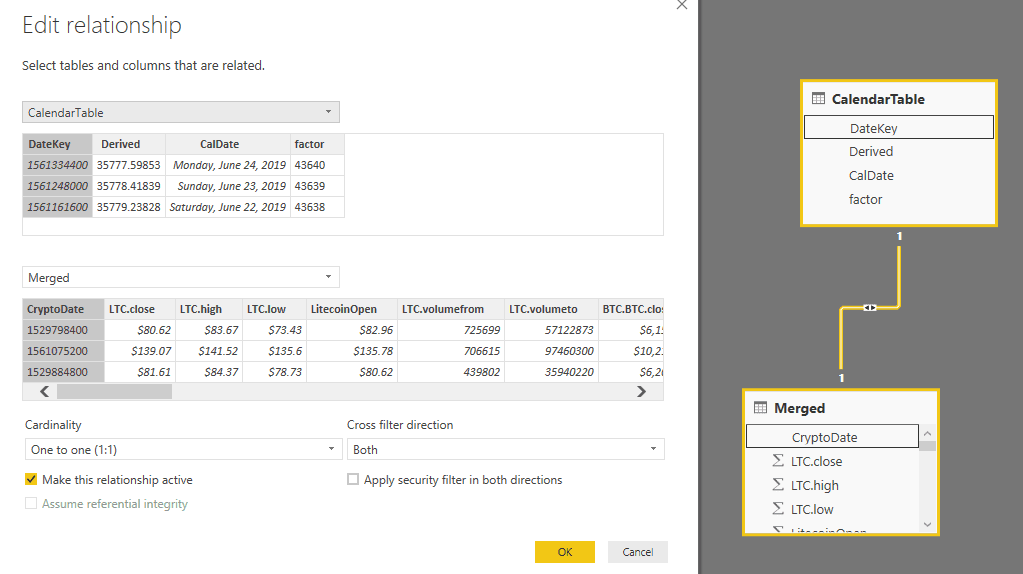Select the CryptoDate column header in preview
This screenshot has width=1023, height=574.
pos(63,309)
